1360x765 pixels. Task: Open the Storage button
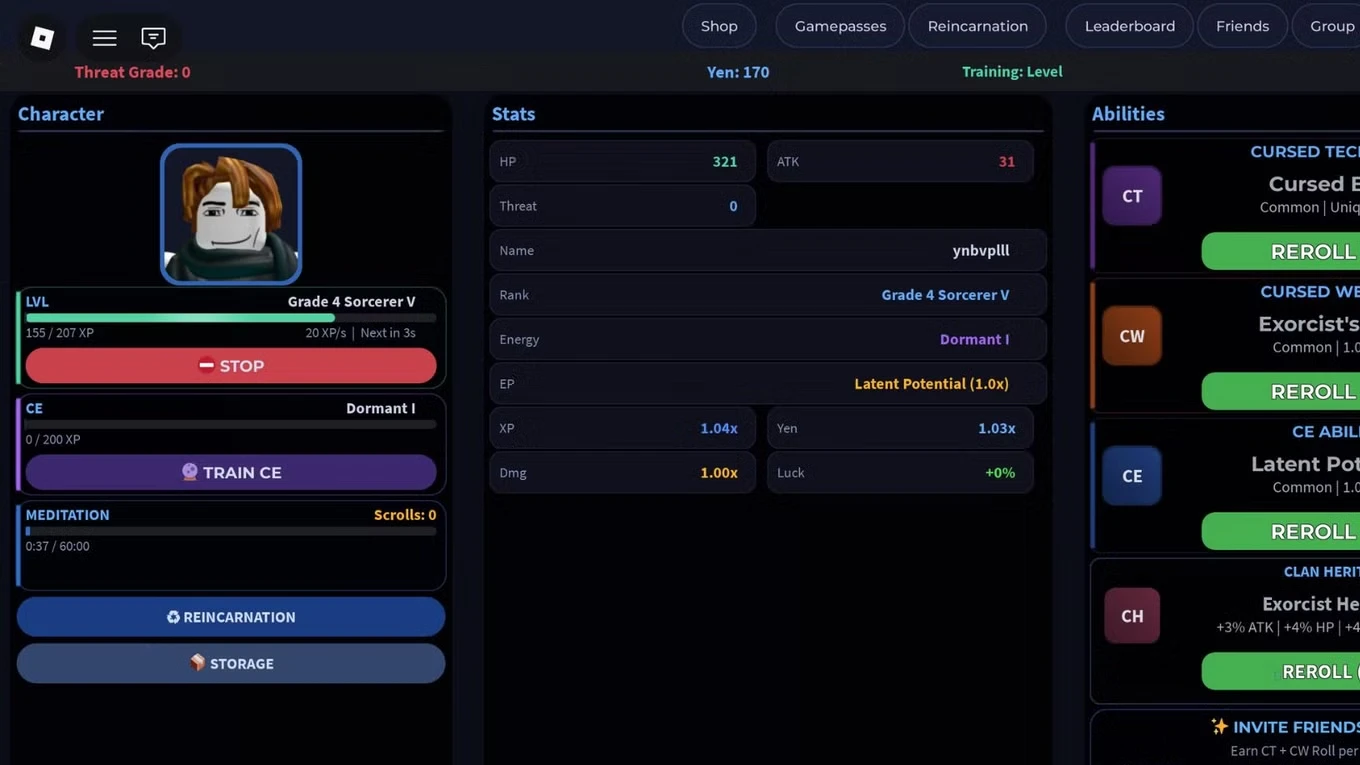coord(231,664)
